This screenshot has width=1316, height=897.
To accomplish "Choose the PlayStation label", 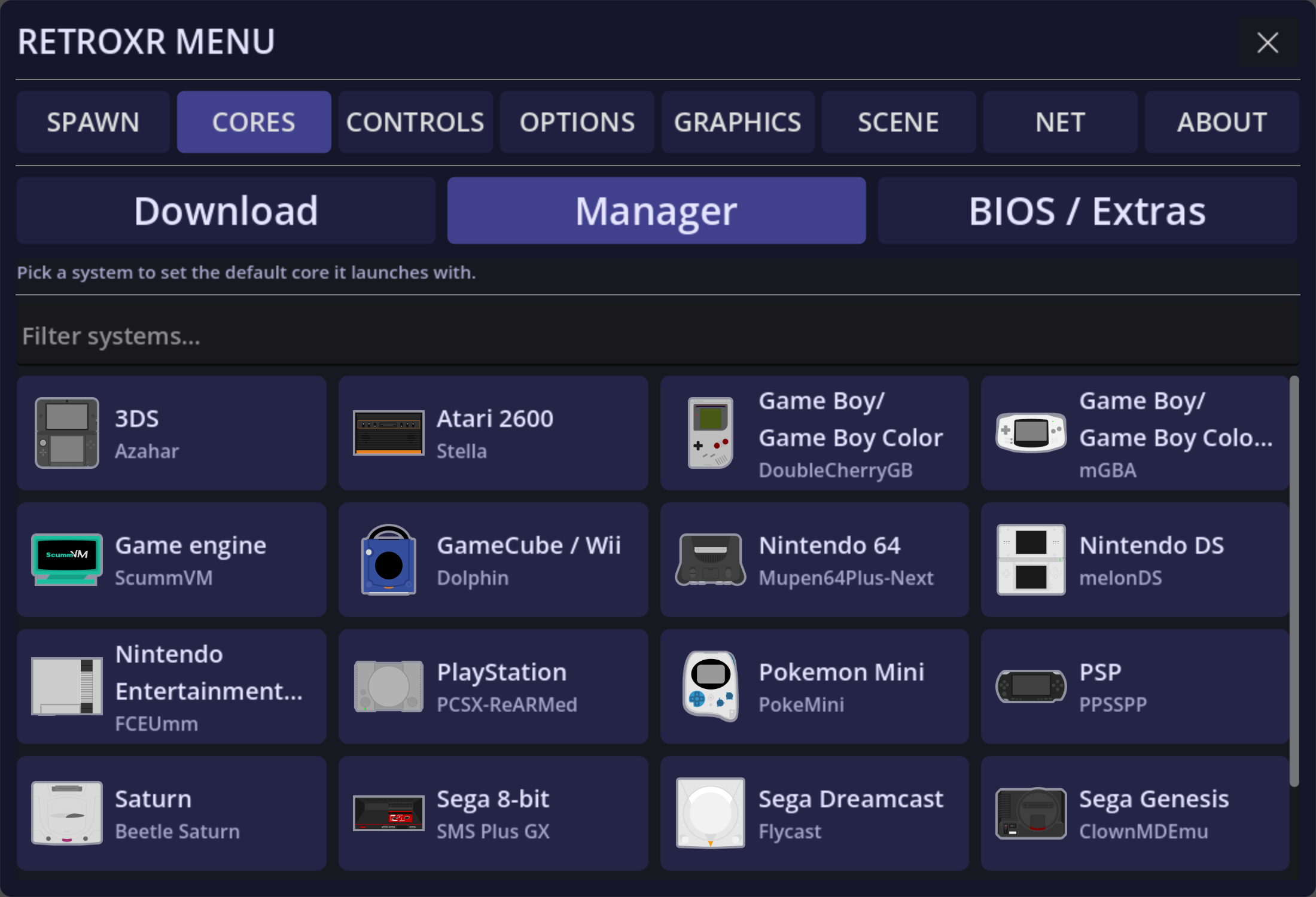I will tap(501, 673).
